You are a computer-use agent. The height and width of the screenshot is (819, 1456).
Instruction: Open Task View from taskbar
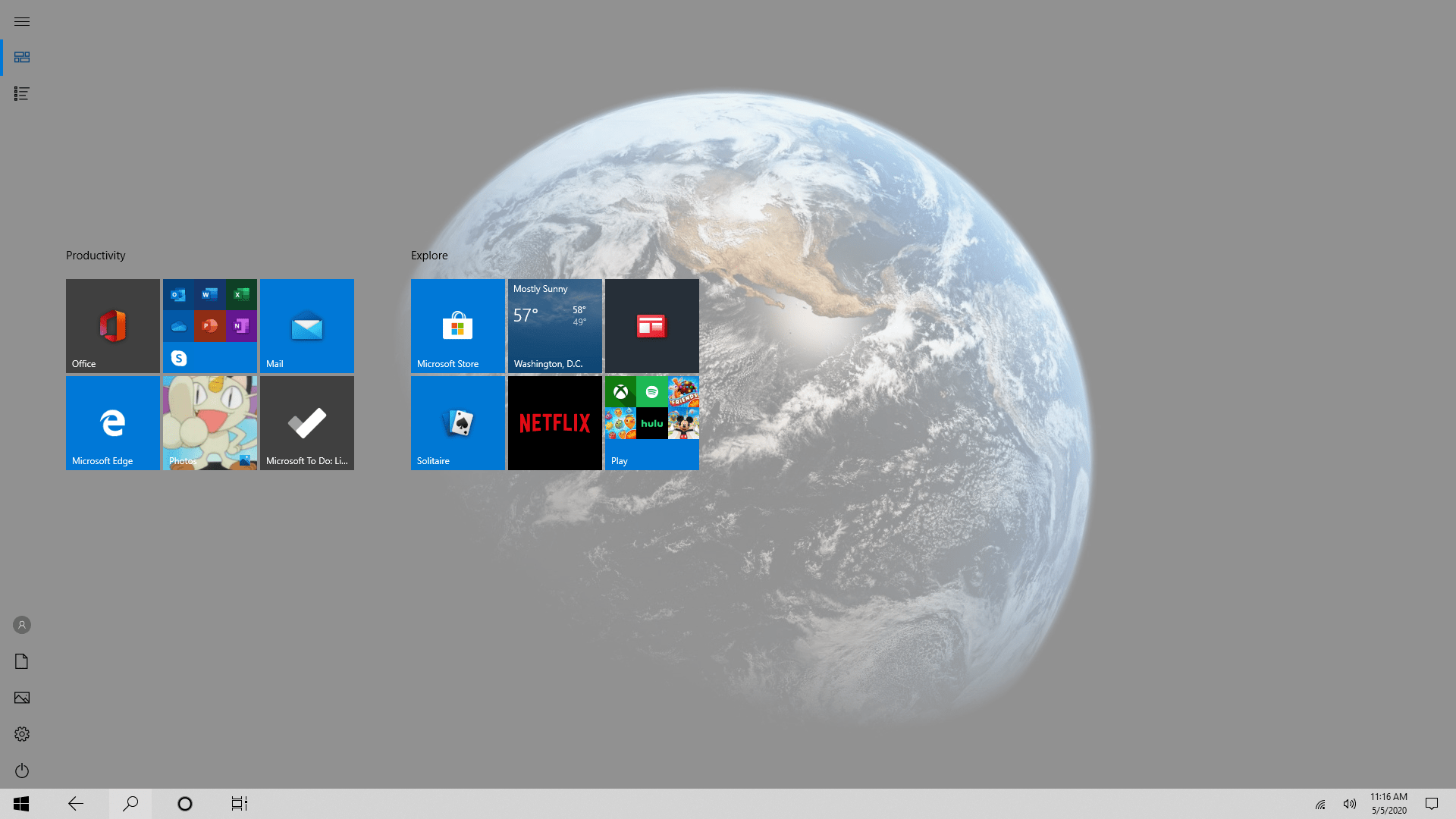click(x=239, y=804)
